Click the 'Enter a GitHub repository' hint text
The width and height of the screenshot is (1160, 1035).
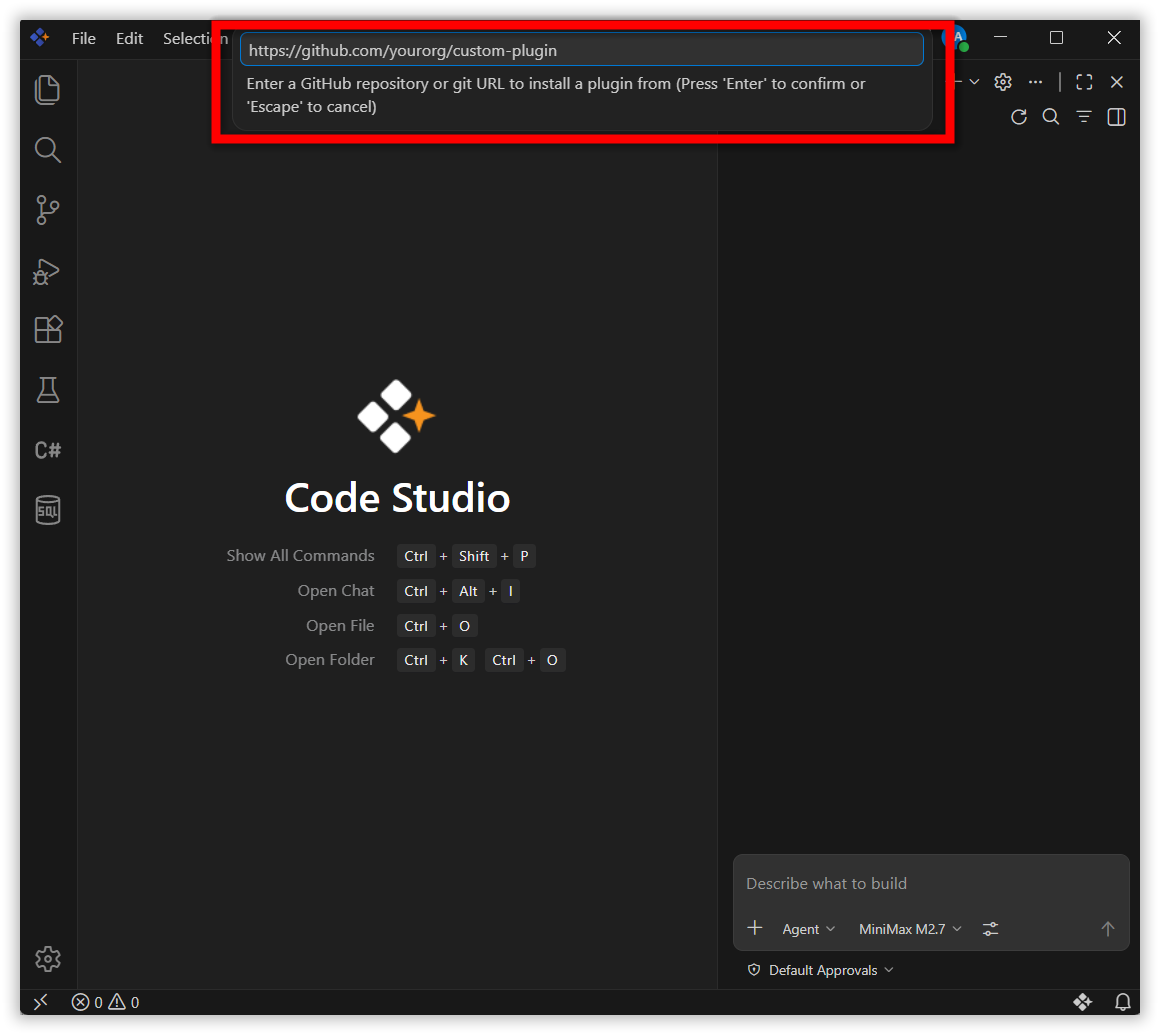(x=556, y=95)
